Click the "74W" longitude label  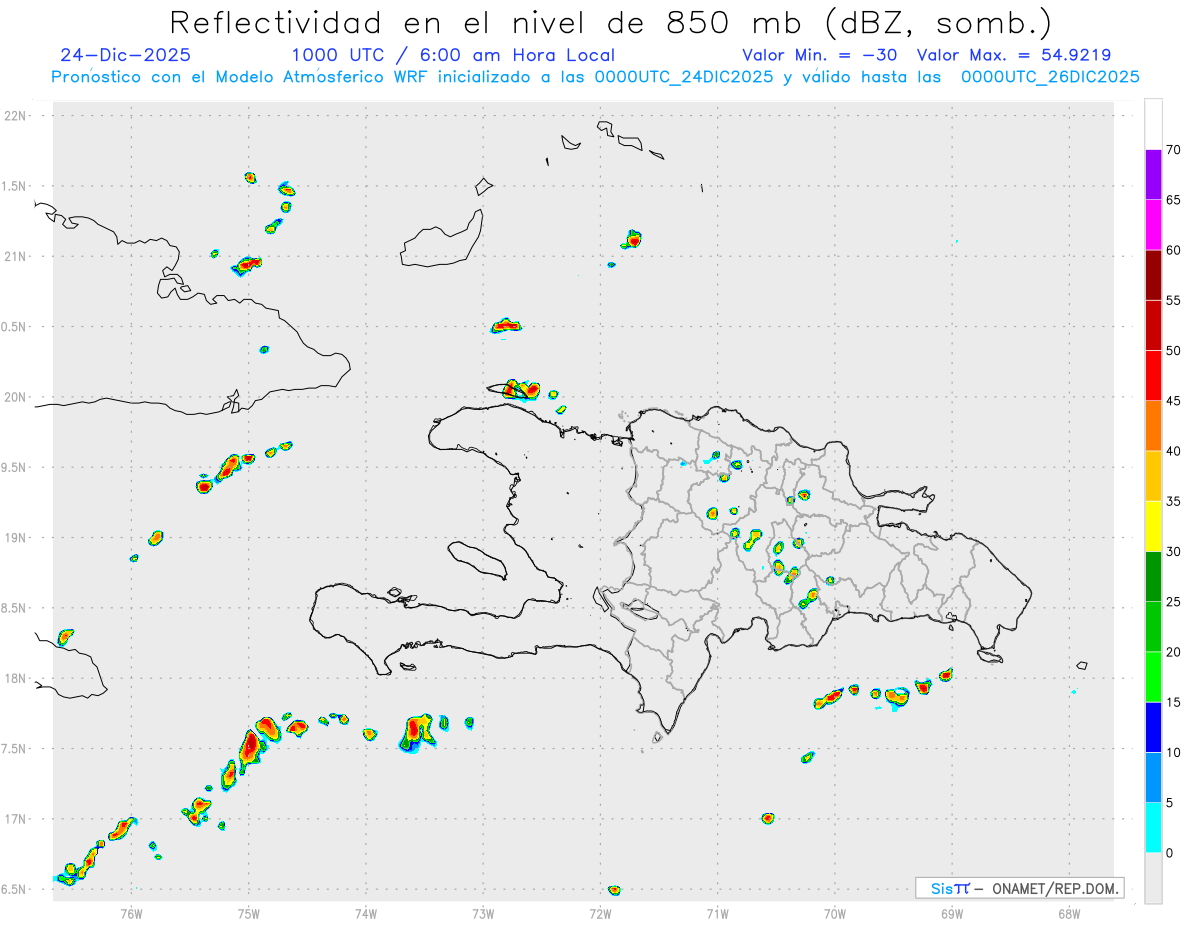point(366,912)
